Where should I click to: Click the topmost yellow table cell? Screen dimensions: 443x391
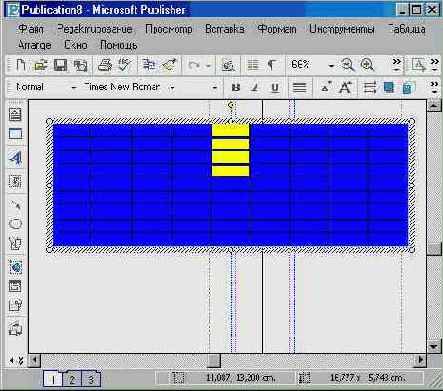(x=230, y=130)
